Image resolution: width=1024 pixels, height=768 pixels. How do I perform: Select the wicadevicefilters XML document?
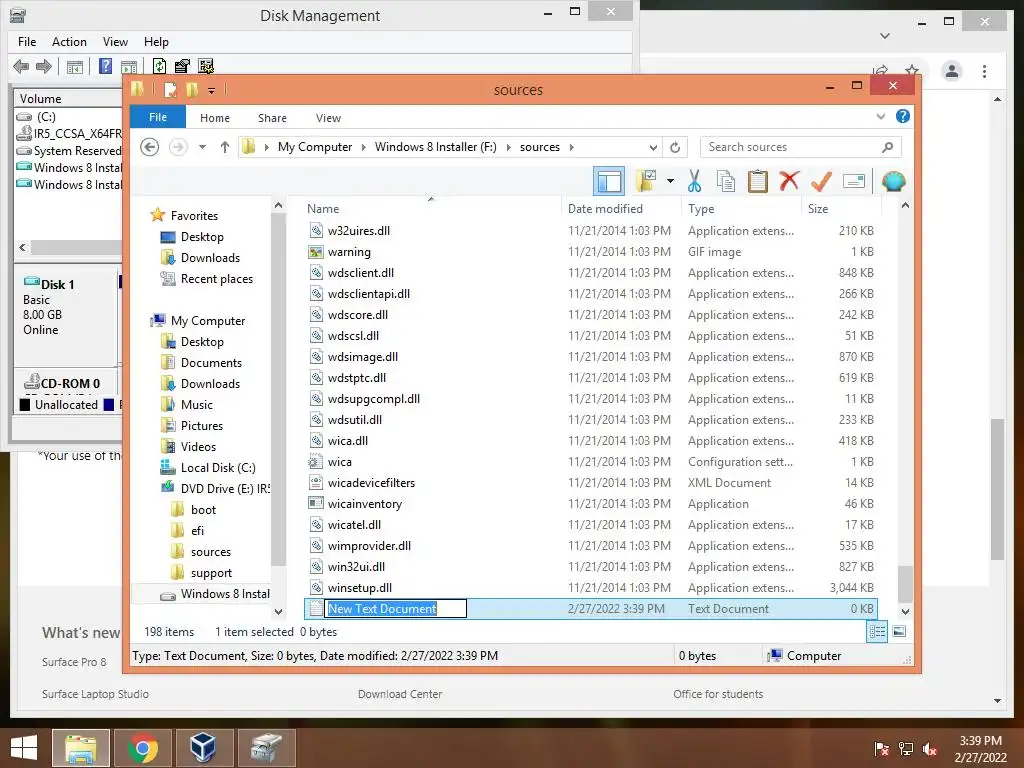click(x=591, y=483)
